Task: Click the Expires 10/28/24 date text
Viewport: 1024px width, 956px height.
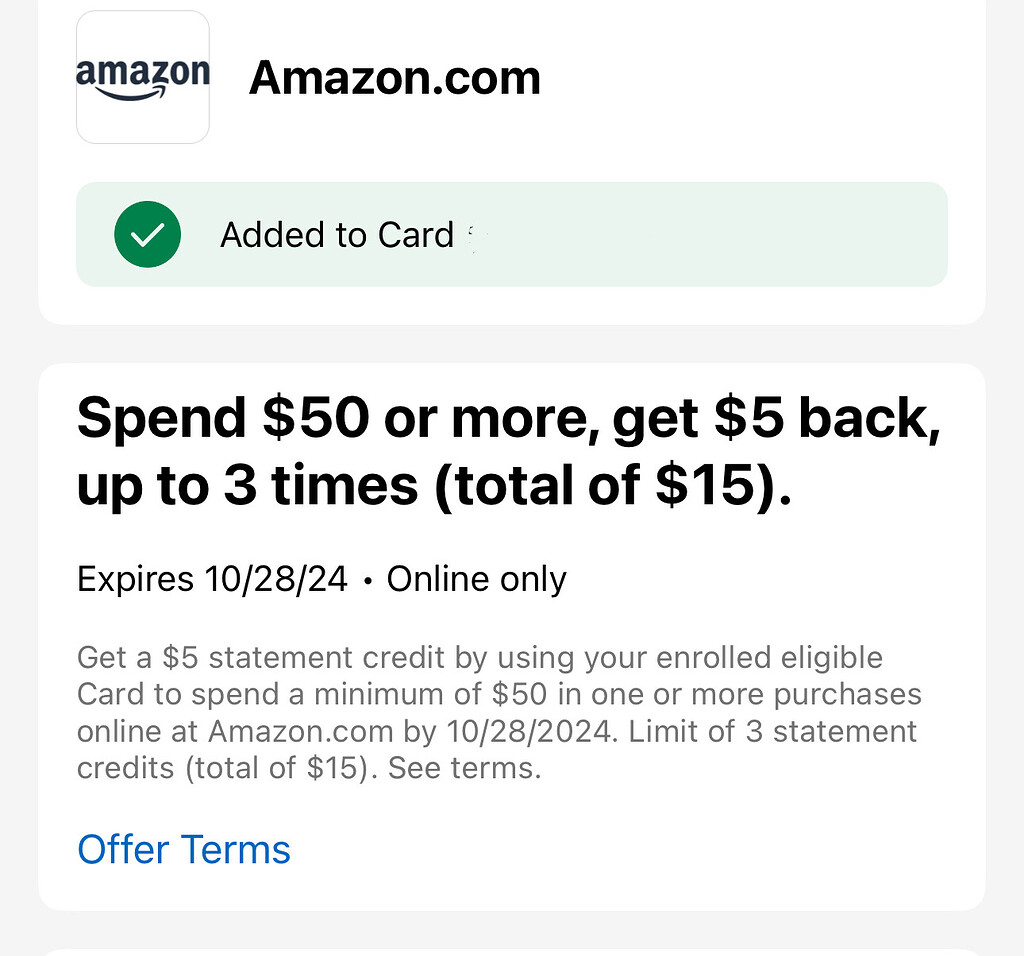Action: point(211,578)
